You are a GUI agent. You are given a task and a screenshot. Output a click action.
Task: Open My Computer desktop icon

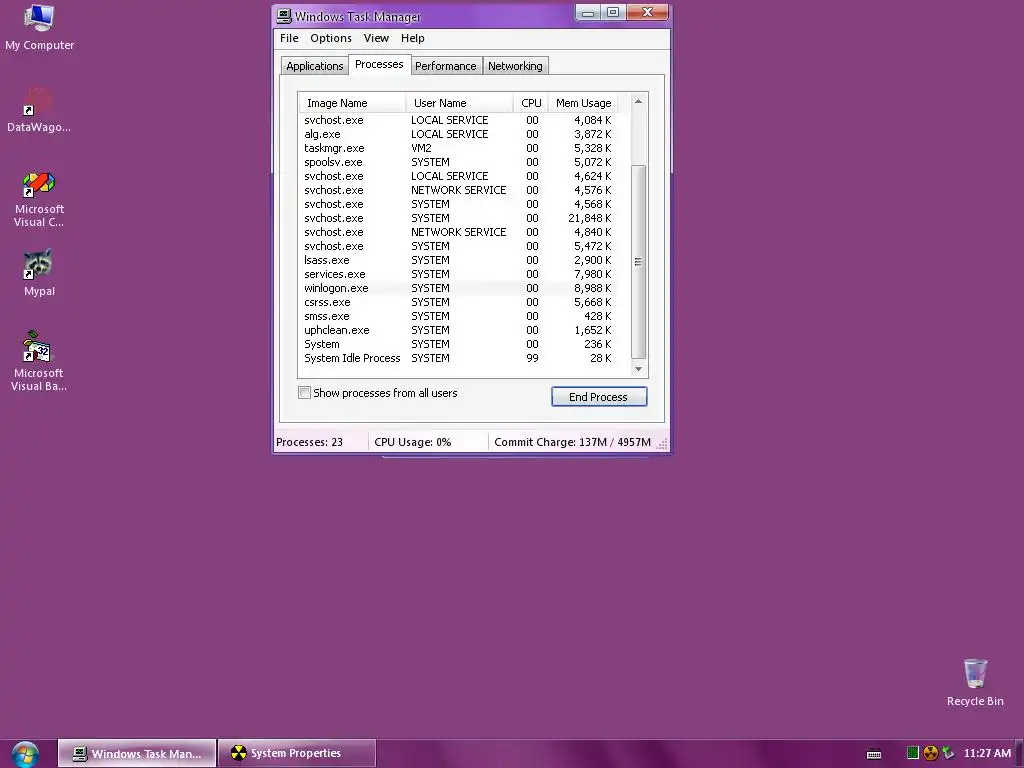[x=39, y=27]
